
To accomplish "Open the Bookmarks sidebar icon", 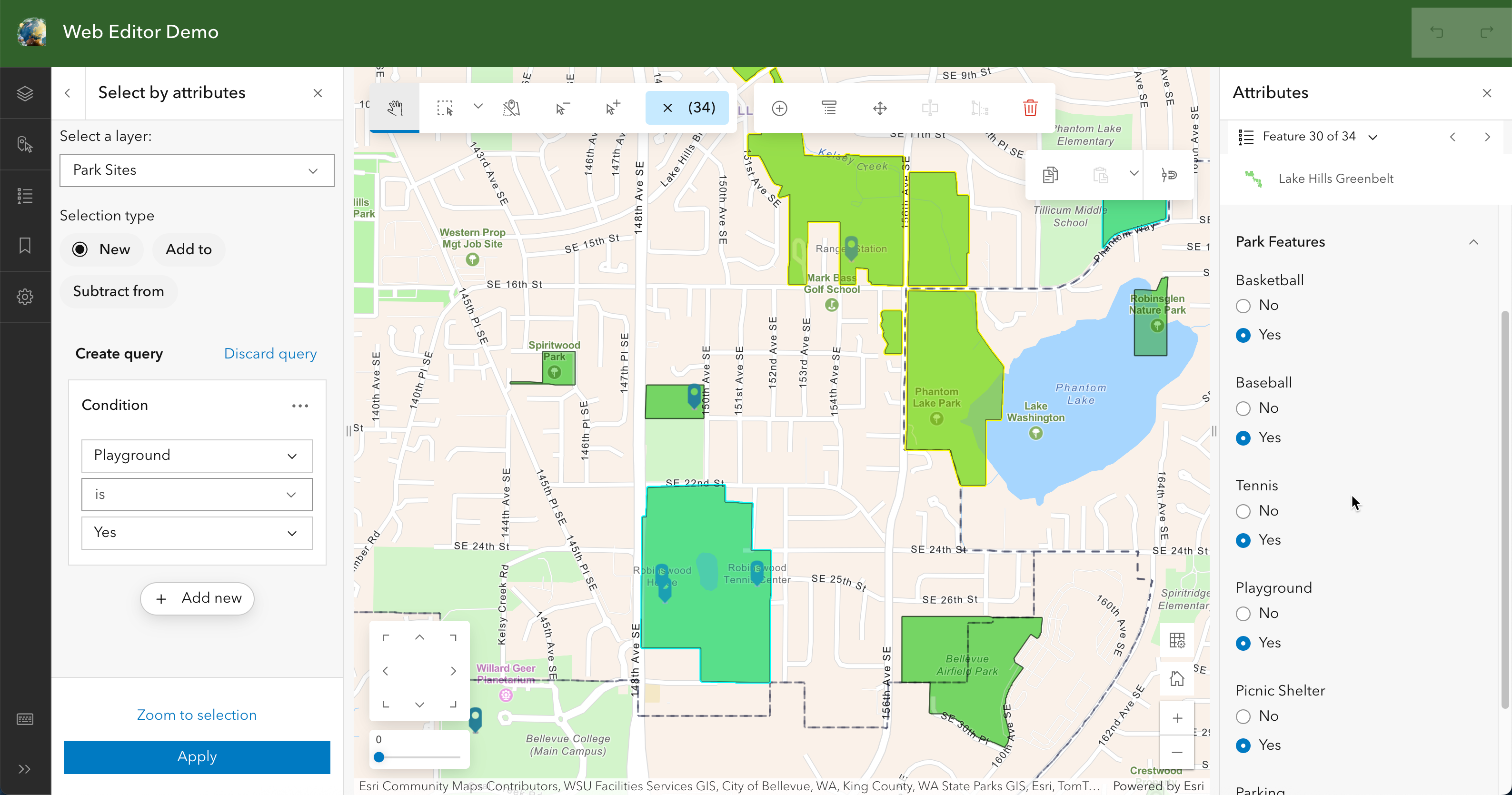I will click(25, 246).
